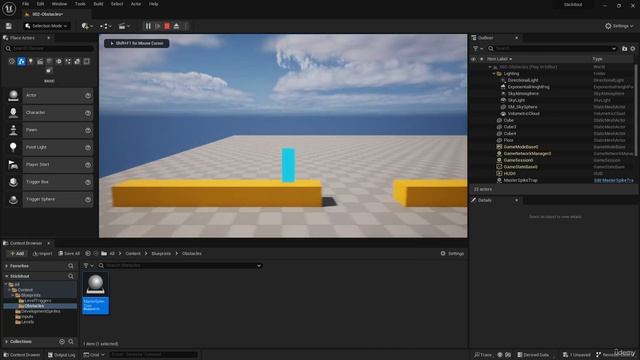Open the cinematics clapperboard dropdown

124,26
